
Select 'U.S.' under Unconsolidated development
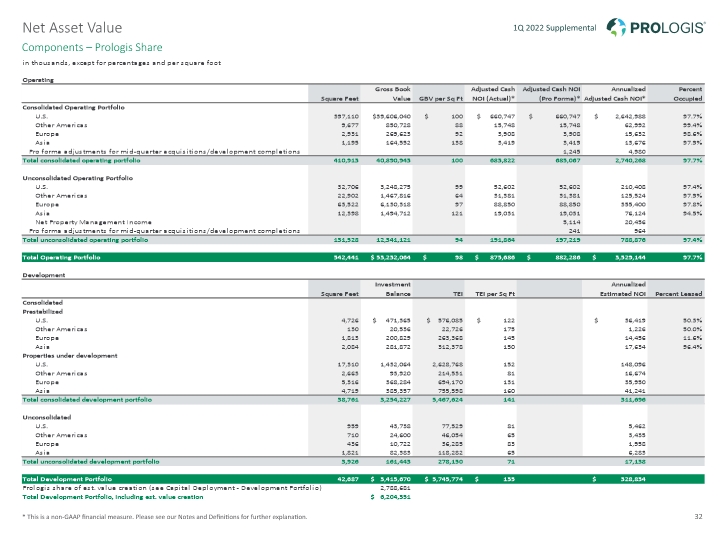pyautogui.click(x=41, y=426)
